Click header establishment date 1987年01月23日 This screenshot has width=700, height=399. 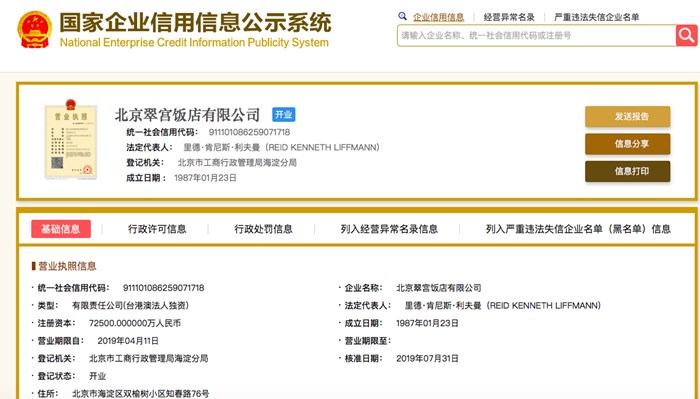(205, 178)
